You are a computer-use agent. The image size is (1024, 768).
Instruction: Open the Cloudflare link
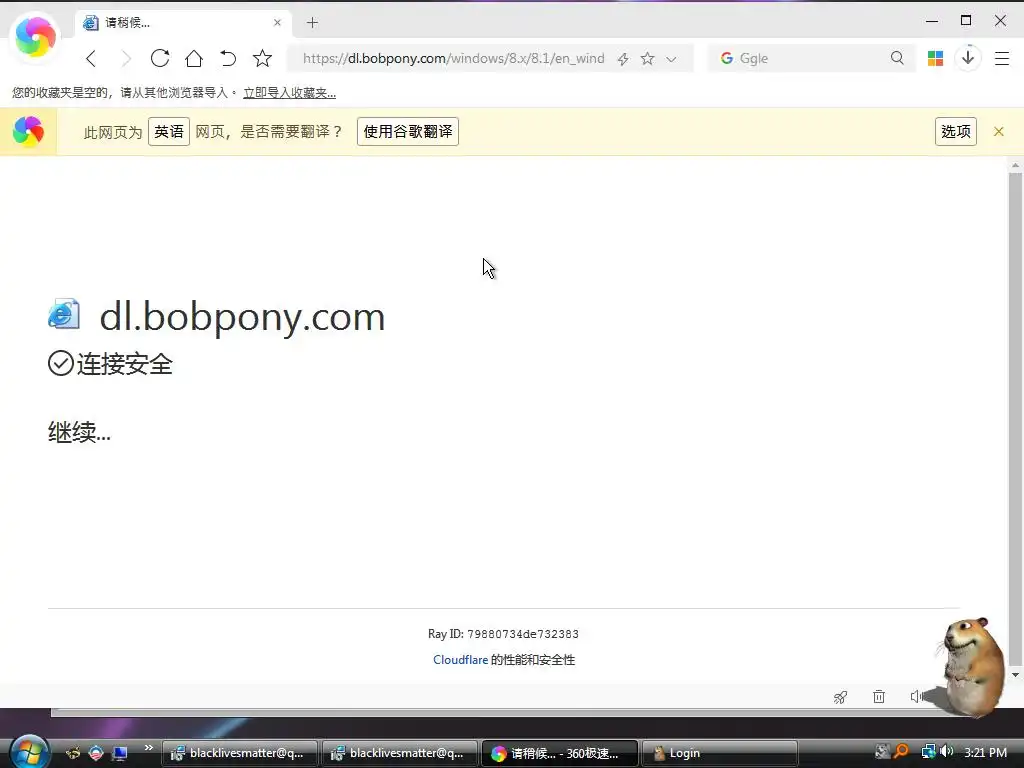[x=460, y=660]
